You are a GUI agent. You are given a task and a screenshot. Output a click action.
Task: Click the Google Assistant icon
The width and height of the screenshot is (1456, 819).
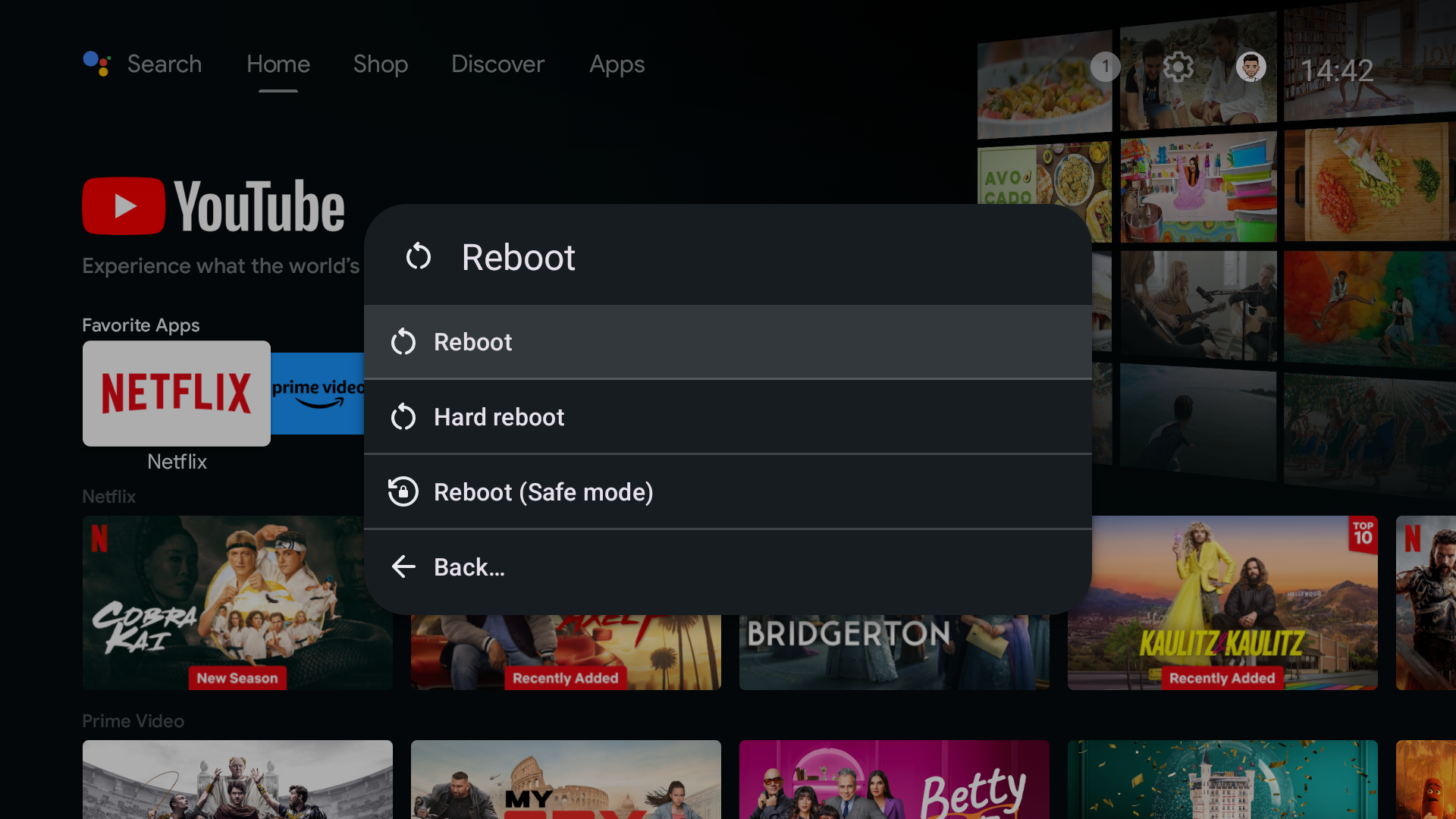[x=97, y=64]
